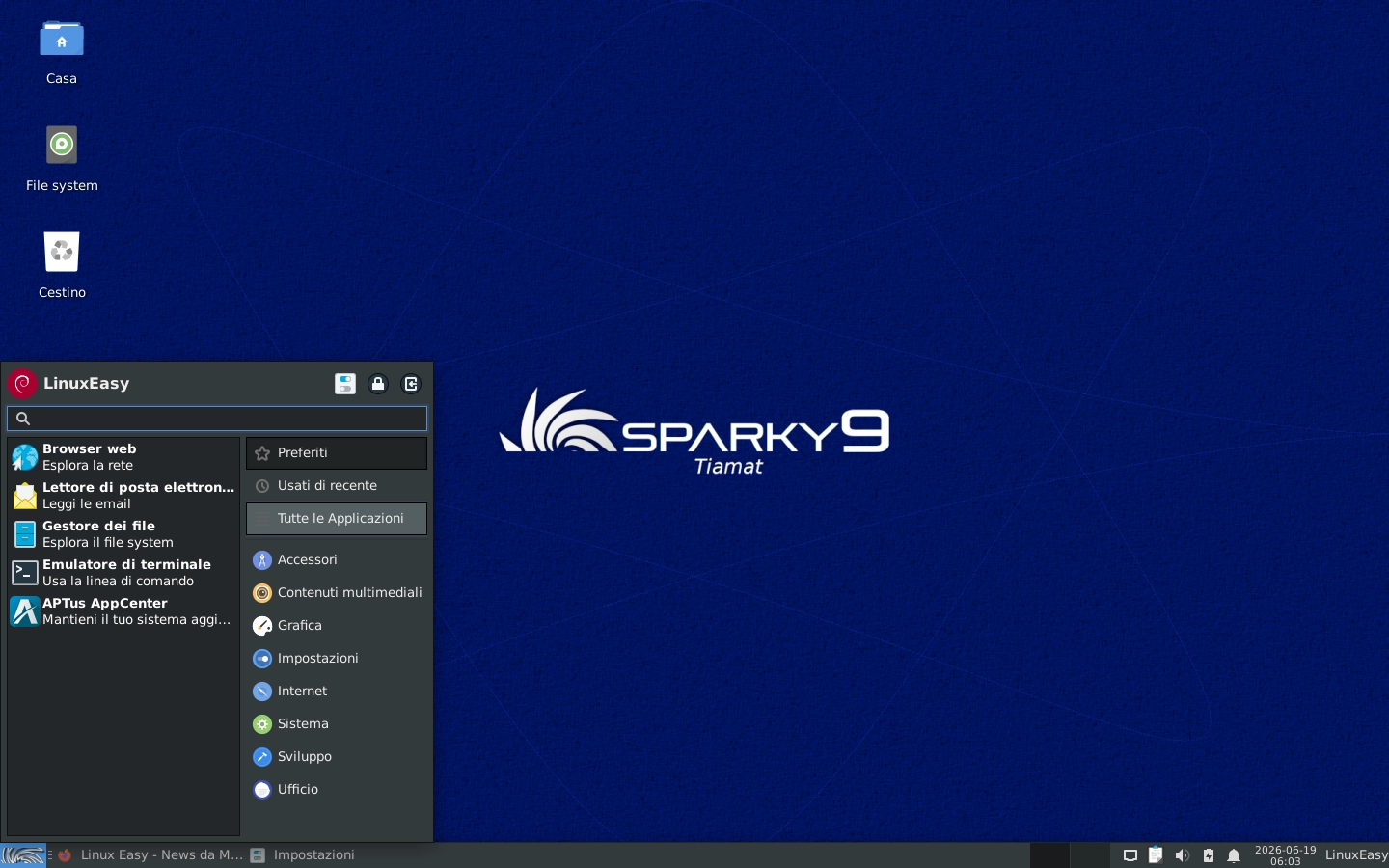Select the first workspace in pager
The image size is (1389, 868).
coord(1049,855)
